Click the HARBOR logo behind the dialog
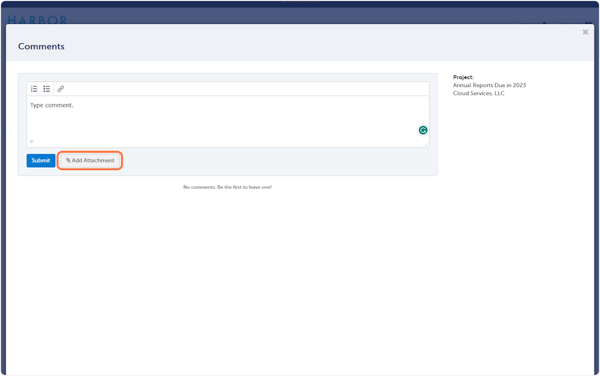The width and height of the screenshot is (600, 376). pos(37,20)
